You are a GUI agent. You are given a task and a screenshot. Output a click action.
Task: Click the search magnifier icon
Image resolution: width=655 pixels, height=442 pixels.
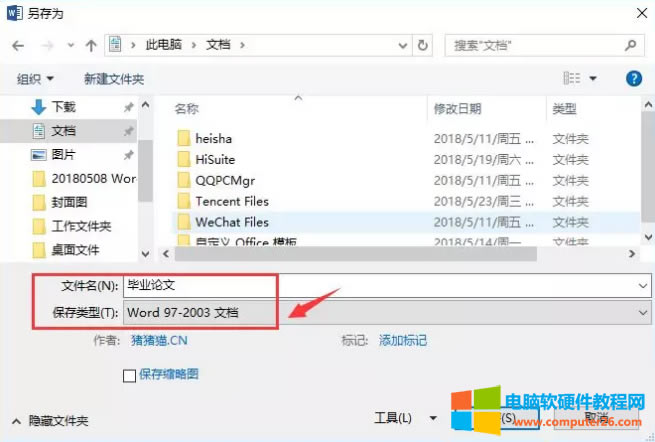tap(630, 45)
